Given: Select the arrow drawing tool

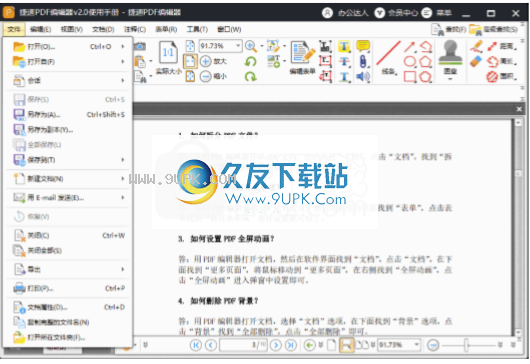Looking at the screenshot, I should [x=409, y=47].
